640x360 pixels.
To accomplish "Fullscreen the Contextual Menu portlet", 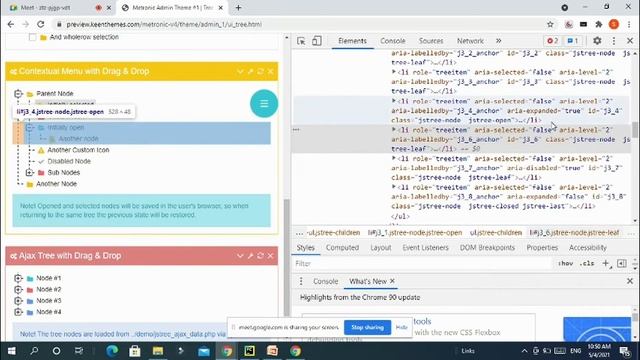I will coord(250,71).
